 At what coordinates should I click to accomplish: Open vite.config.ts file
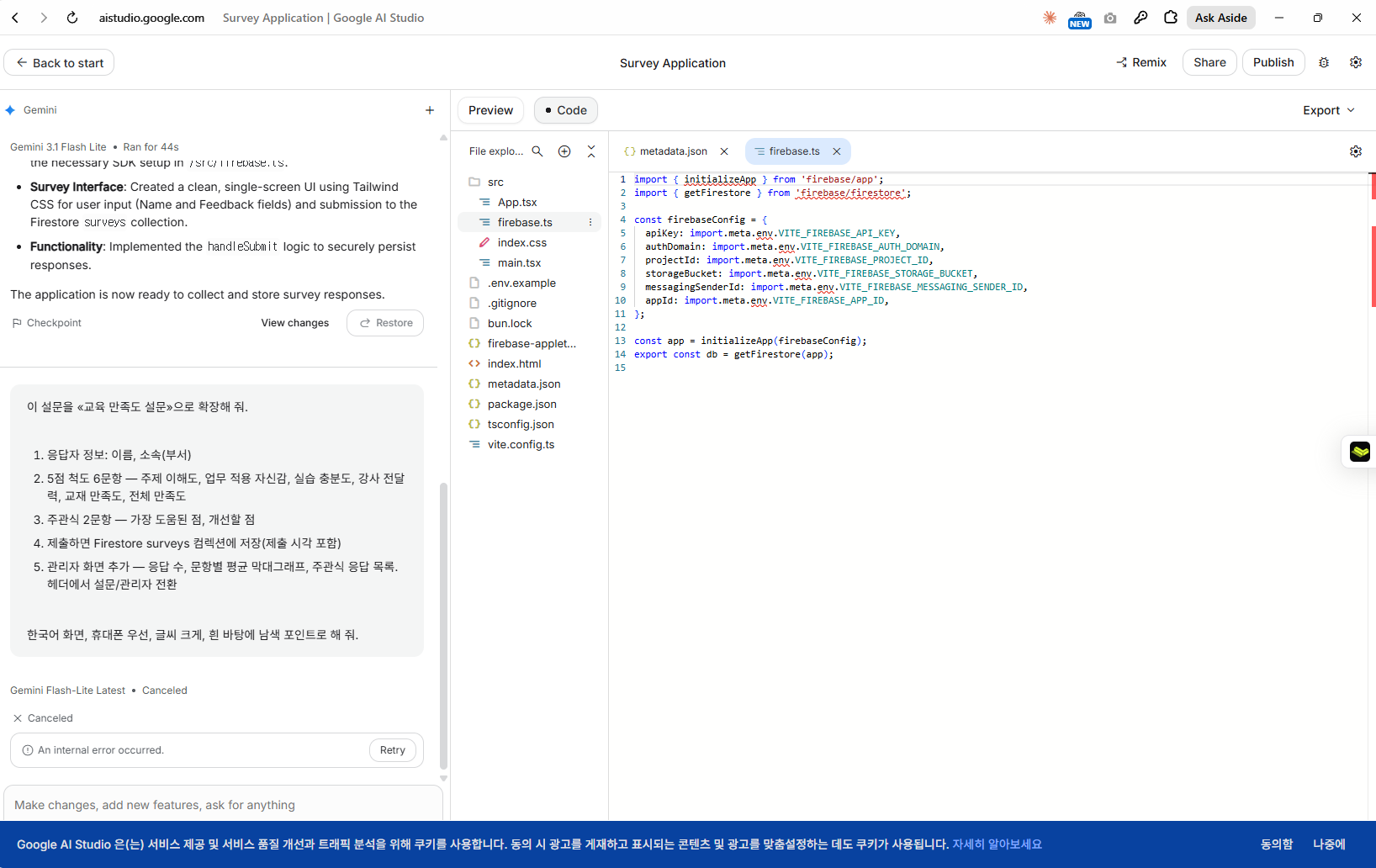pos(530,444)
